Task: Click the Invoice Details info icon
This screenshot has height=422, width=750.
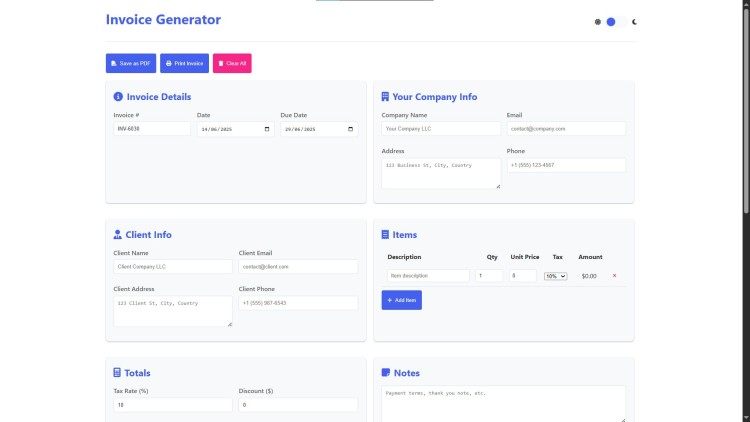Action: (x=118, y=97)
